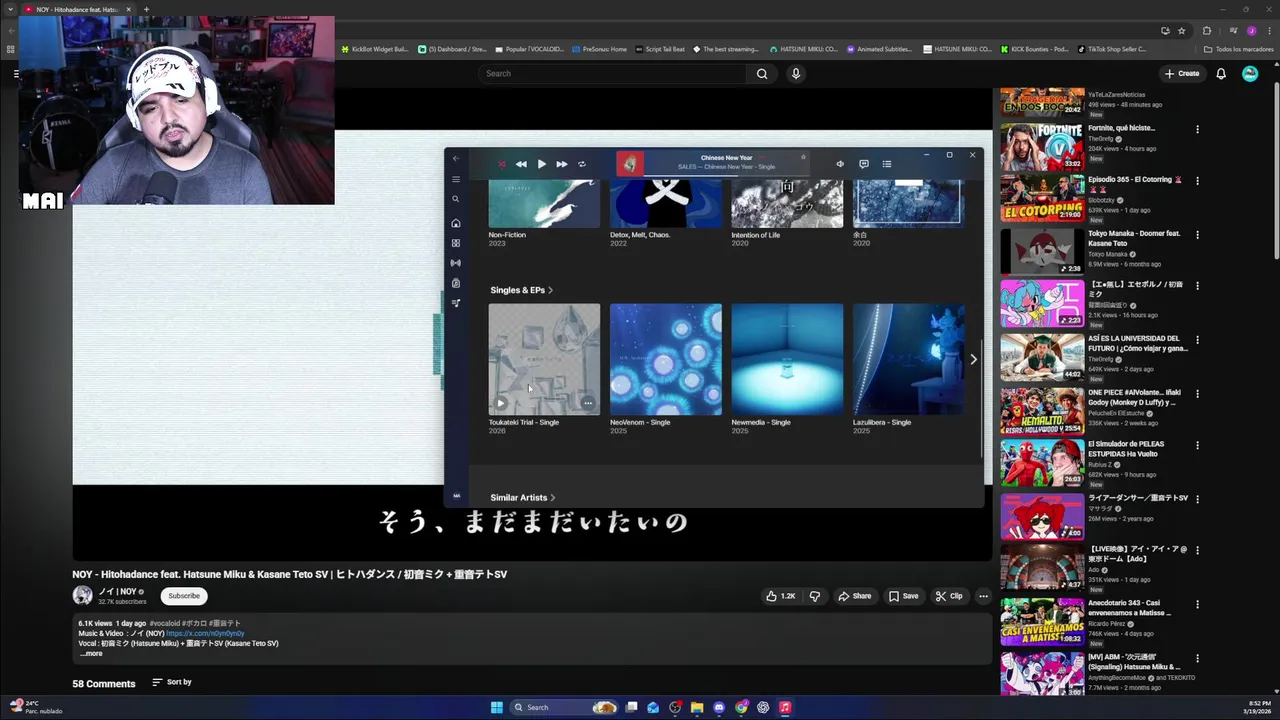Open the TikTok Shop Seller bookmark
1280x720 pixels.
pos(1113,49)
